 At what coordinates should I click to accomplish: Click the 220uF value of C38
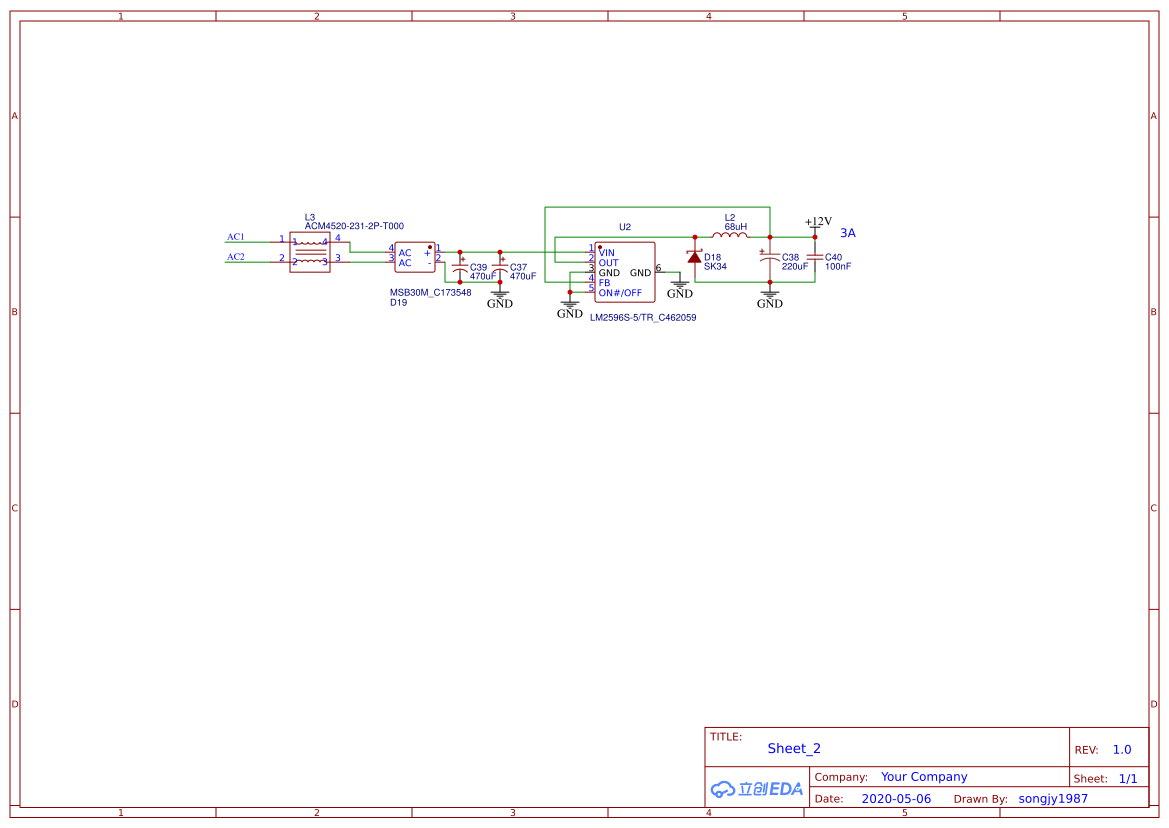(795, 267)
